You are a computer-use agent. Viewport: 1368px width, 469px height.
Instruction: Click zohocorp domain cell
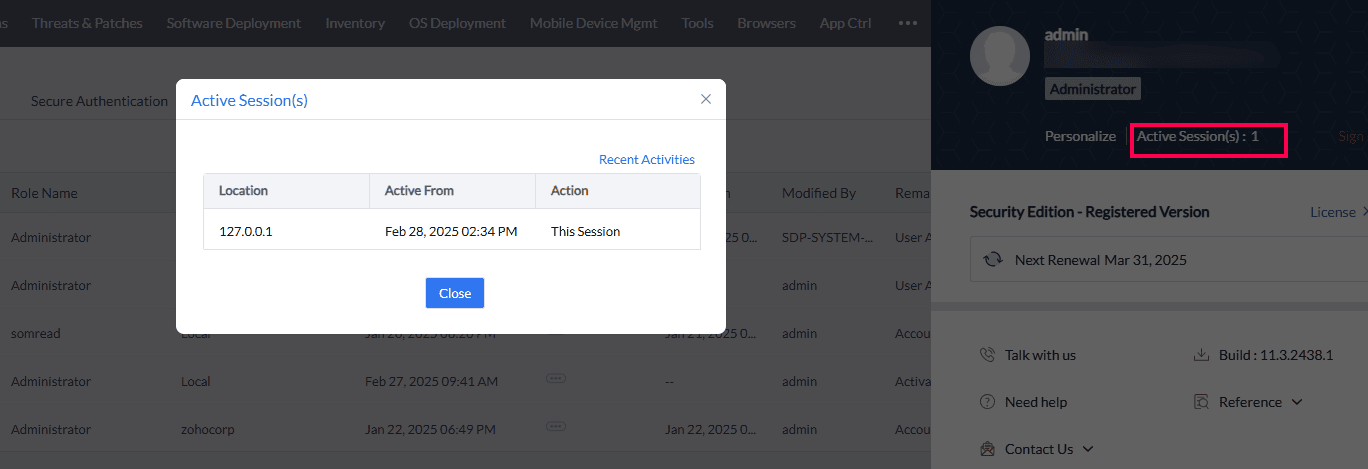[x=209, y=429]
